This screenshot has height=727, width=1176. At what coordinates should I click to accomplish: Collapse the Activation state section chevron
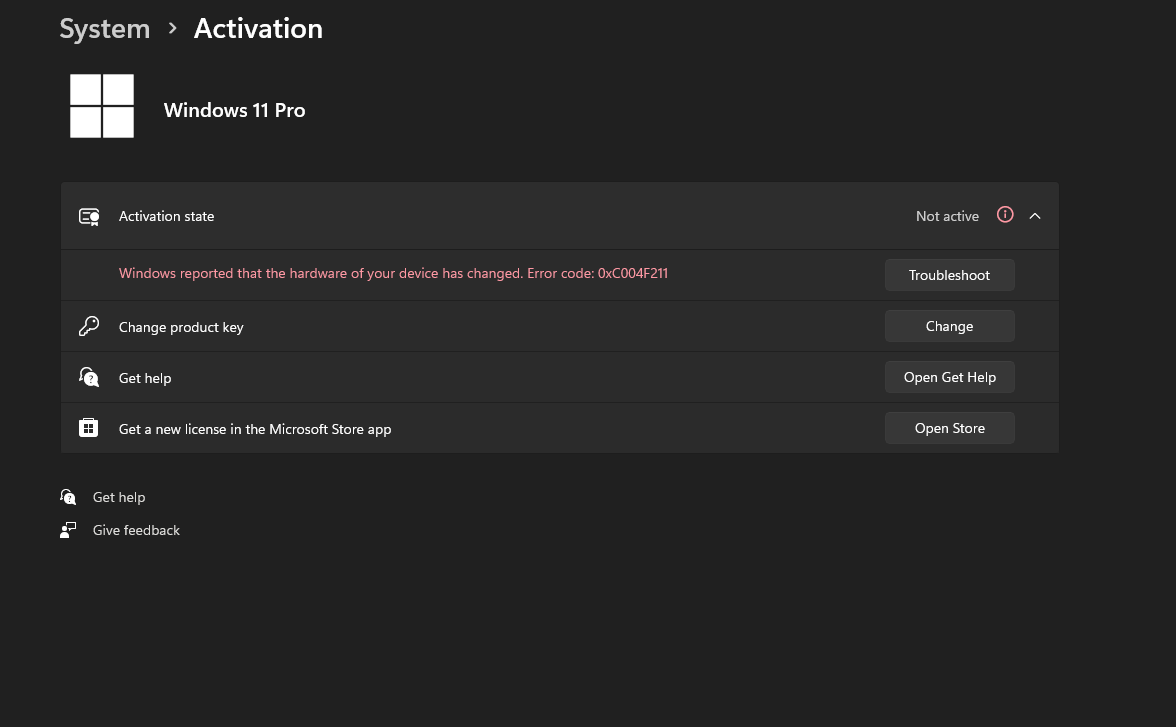coord(1035,216)
